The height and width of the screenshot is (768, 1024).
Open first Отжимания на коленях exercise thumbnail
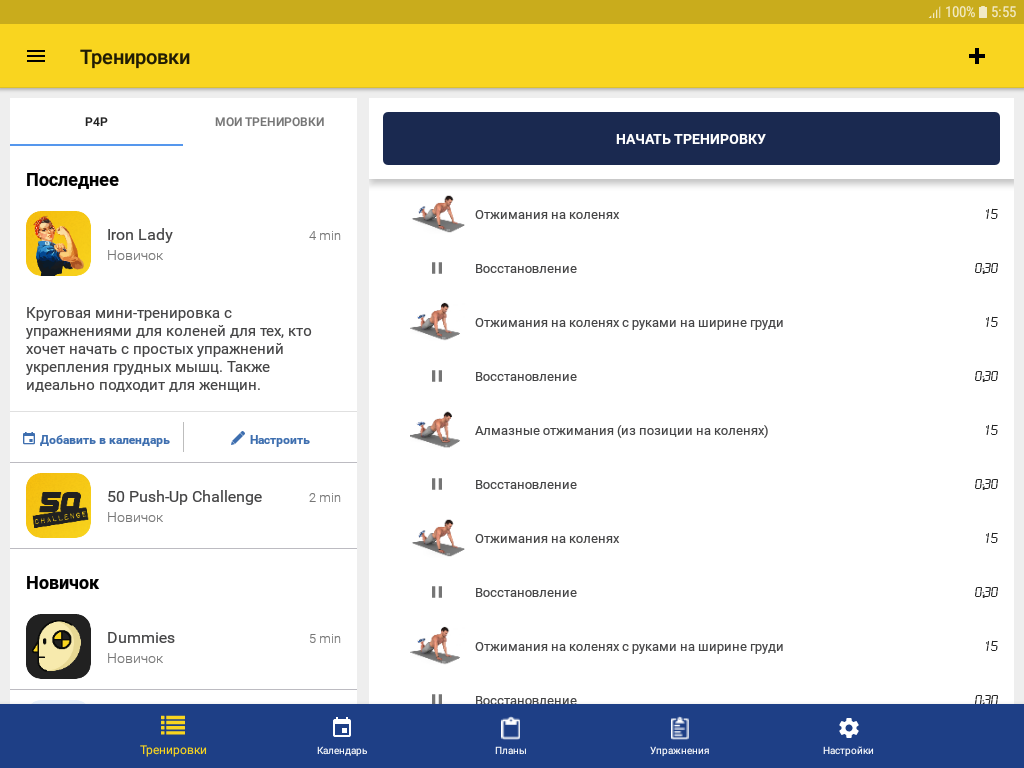click(x=438, y=214)
